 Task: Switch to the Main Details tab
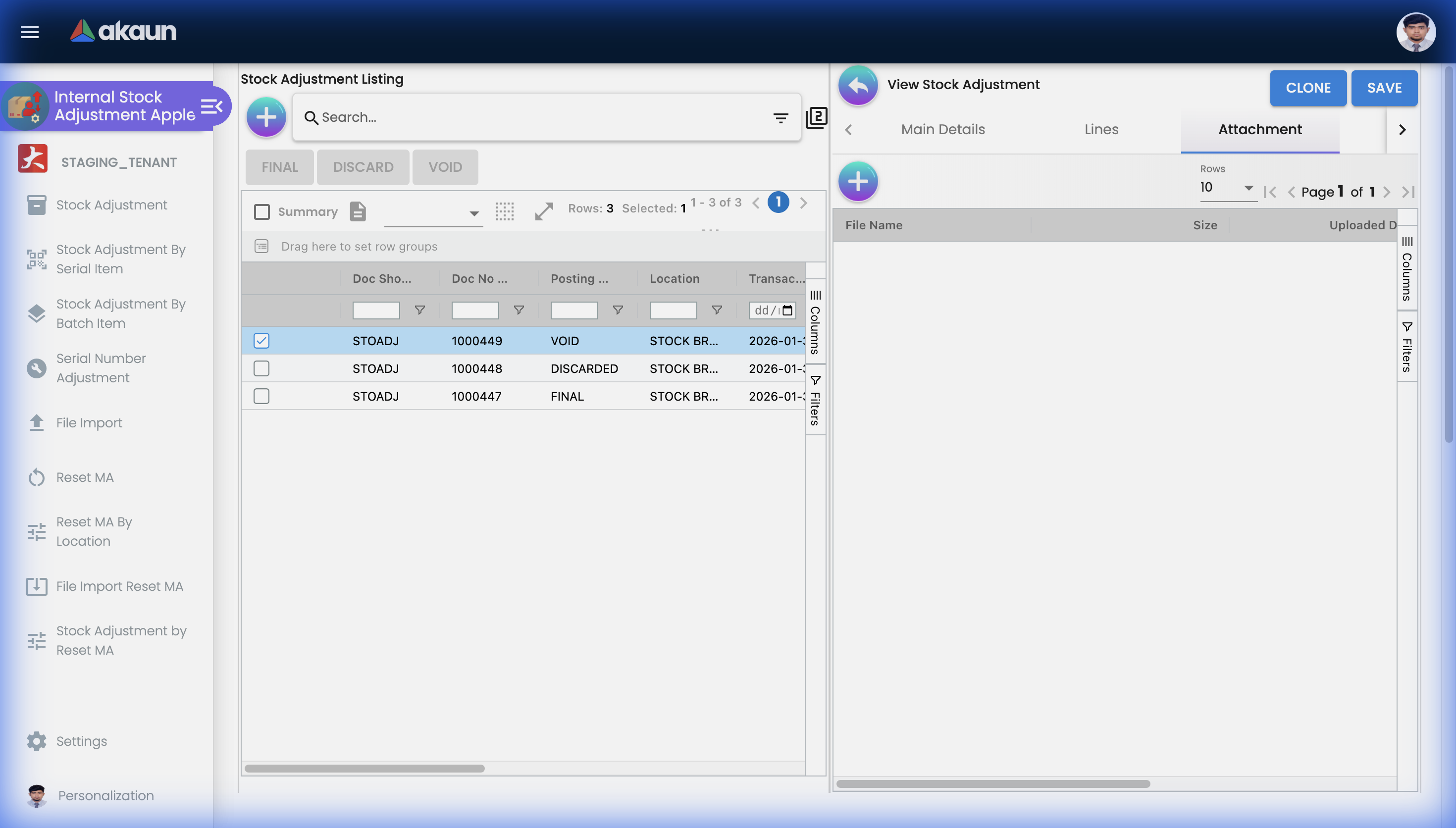pos(942,130)
